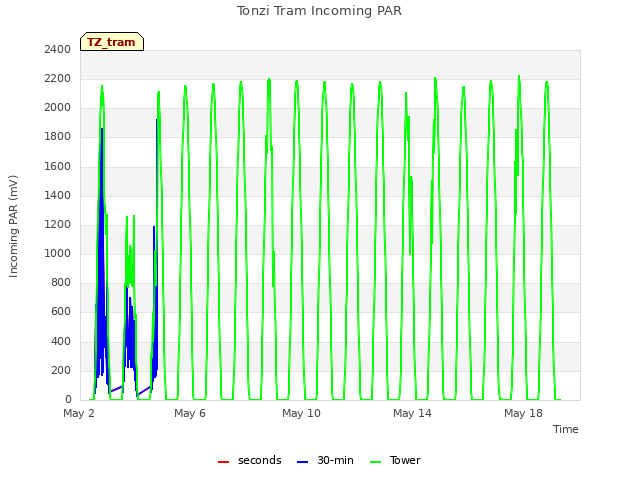Image resolution: width=640 pixels, height=480 pixels.
Task: Click the 2200 y-axis tick label
Action: click(x=58, y=78)
